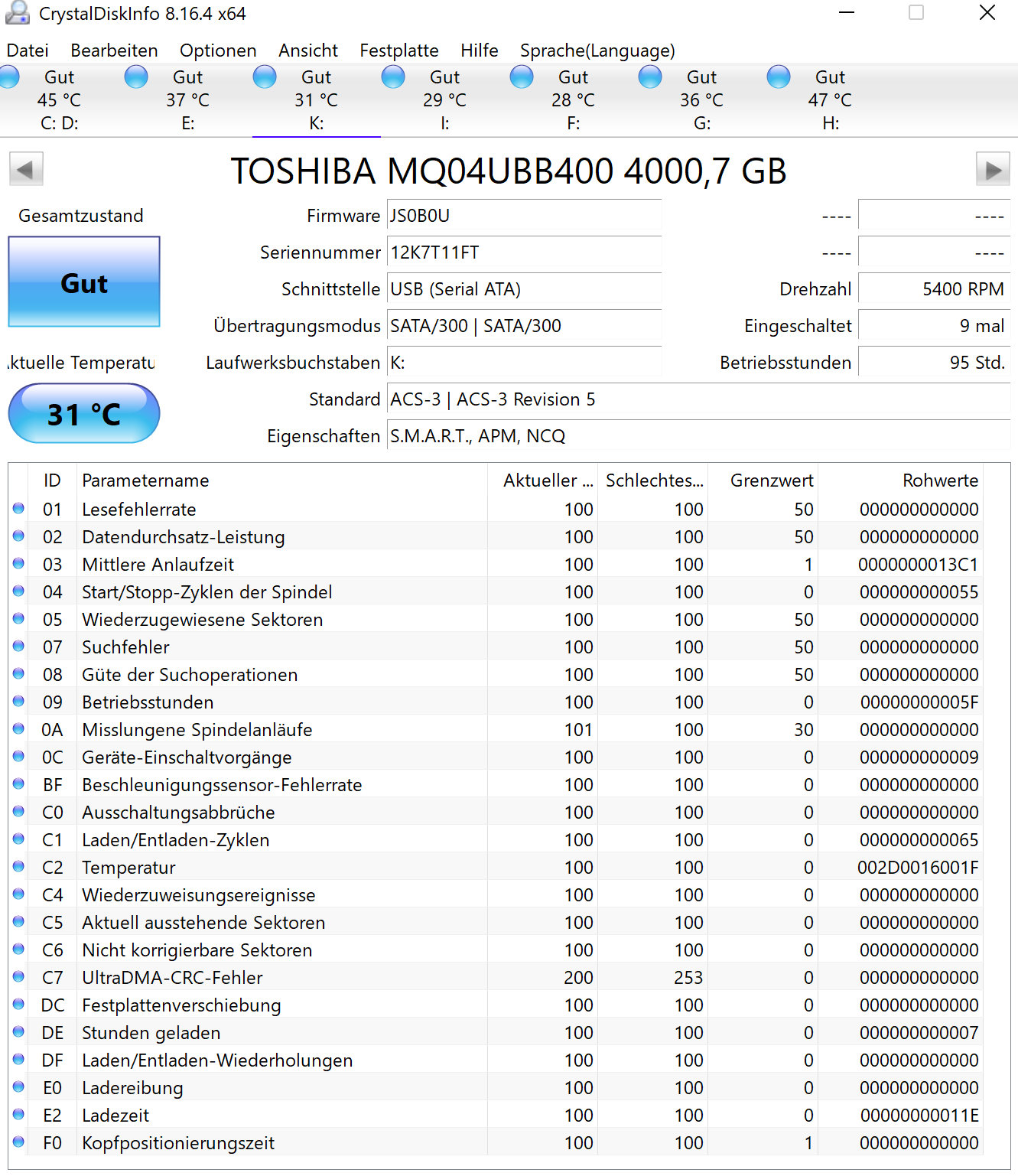This screenshot has width=1018, height=1176.
Task: Click status dot for Stunden geladen row
Action: (x=18, y=1031)
